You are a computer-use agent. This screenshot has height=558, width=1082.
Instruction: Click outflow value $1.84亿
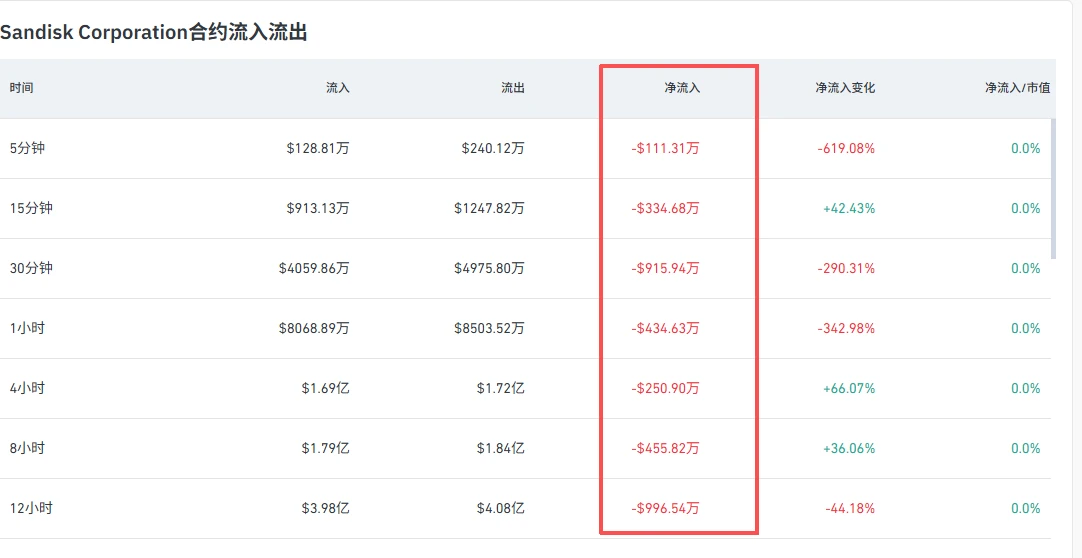point(500,448)
